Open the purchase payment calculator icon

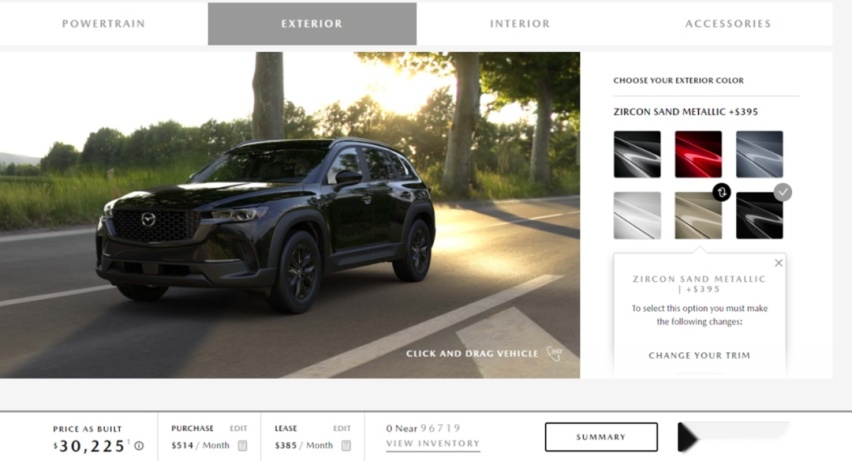click(242, 445)
